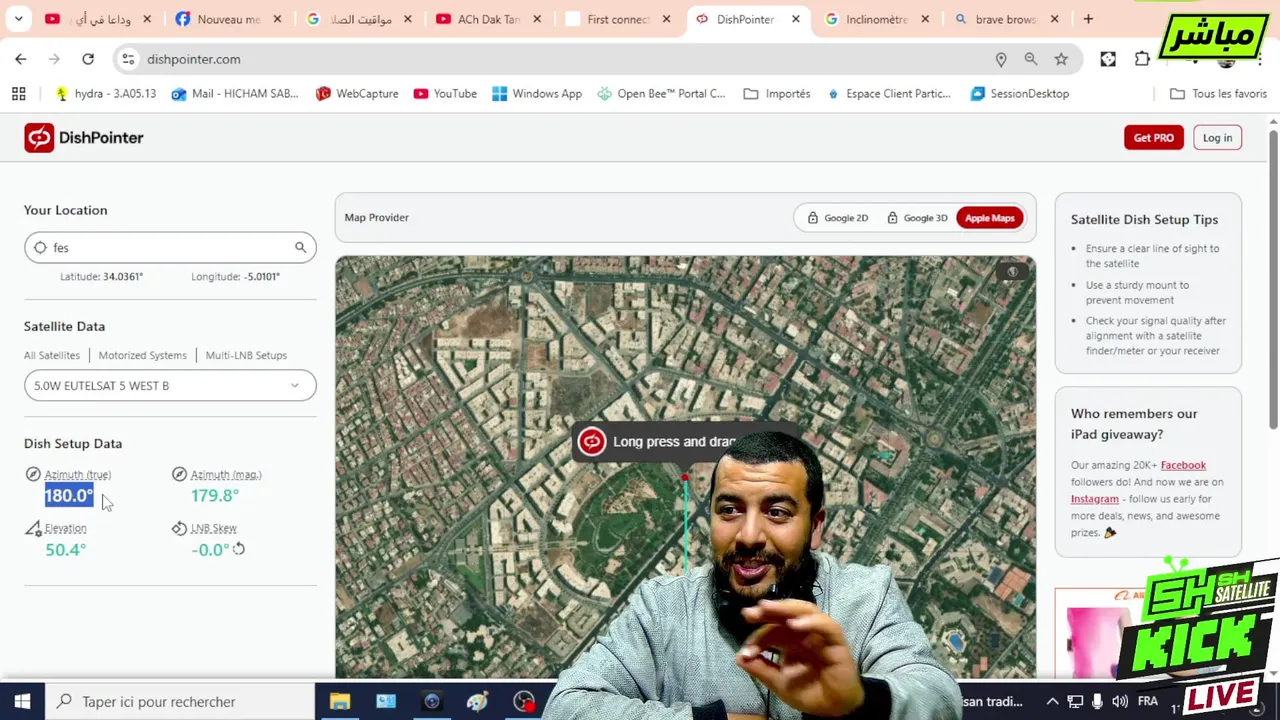Viewport: 1280px width, 720px height.
Task: Open the Apps grid in bookmarks bar
Action: [x=18, y=93]
